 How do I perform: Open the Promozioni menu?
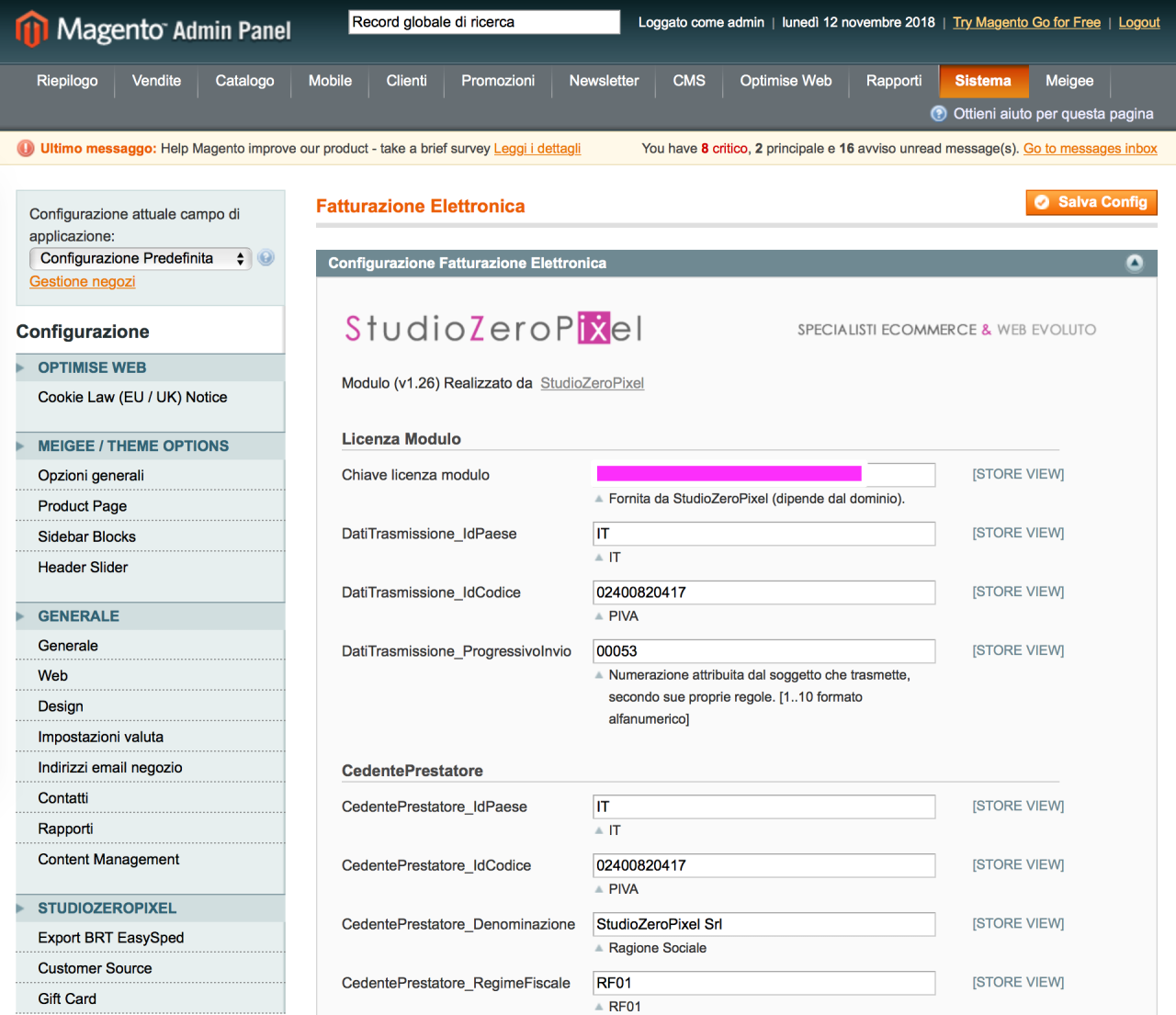[498, 81]
